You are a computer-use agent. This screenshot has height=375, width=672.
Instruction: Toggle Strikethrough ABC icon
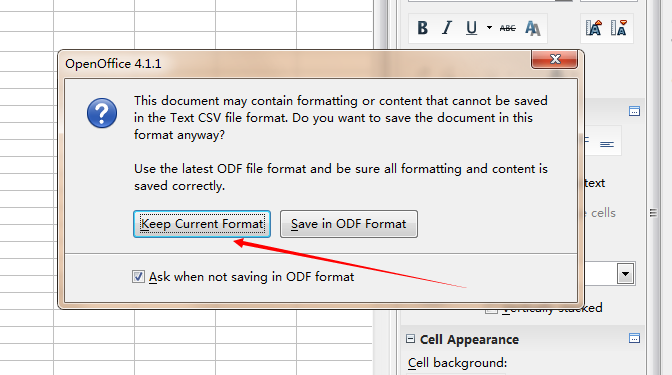pyautogui.click(x=508, y=28)
